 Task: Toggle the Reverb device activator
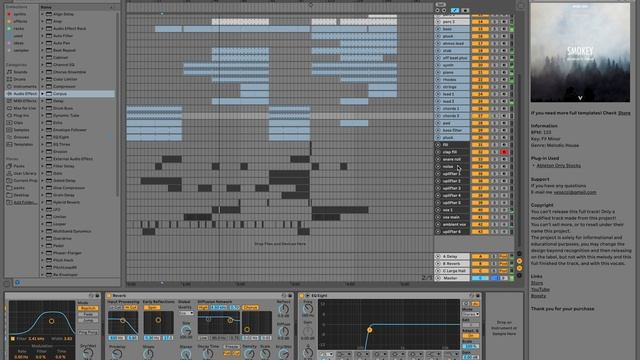coord(109,296)
